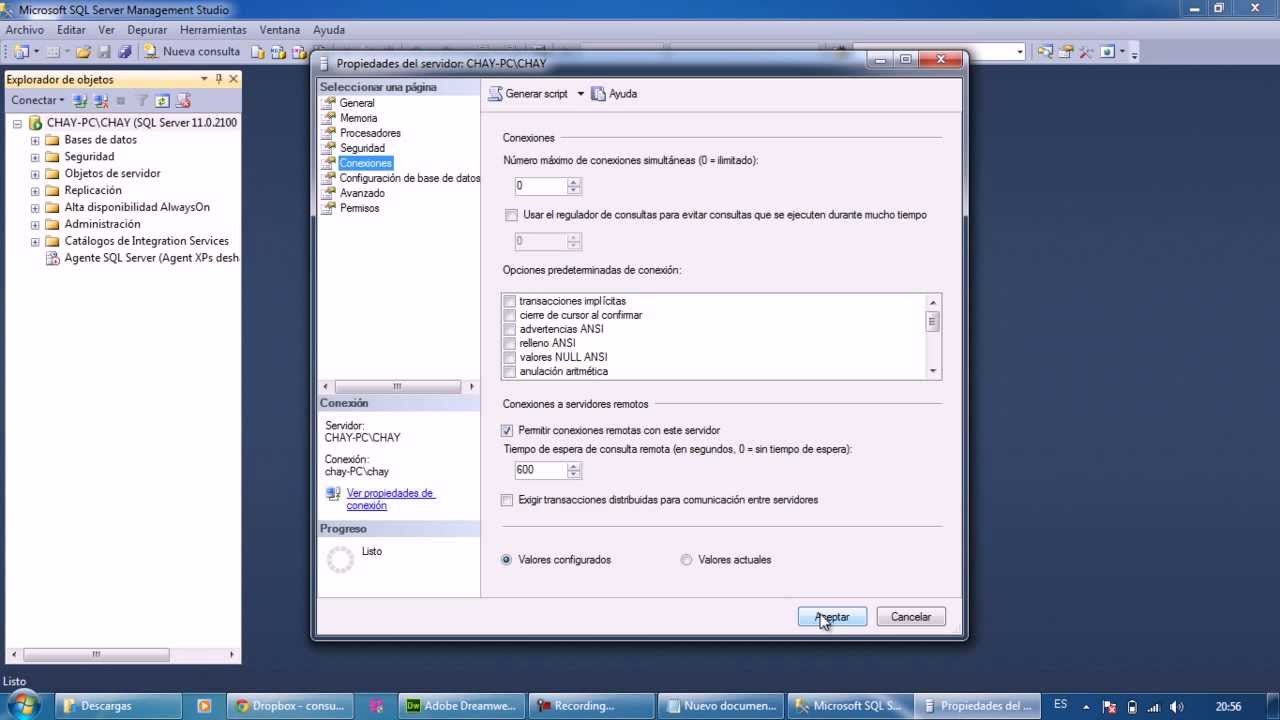Expand the Replicación node
The image size is (1280, 720).
pos(35,191)
